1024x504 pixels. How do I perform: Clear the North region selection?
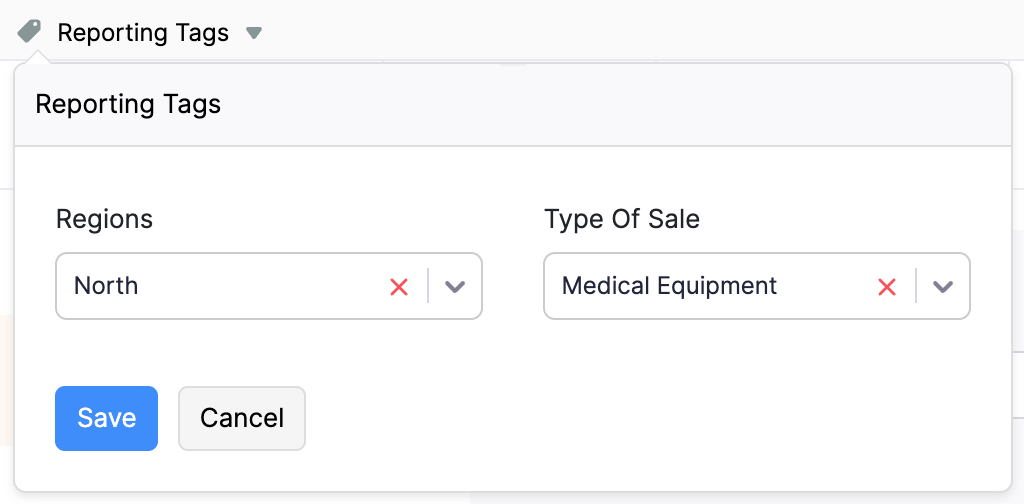(399, 287)
